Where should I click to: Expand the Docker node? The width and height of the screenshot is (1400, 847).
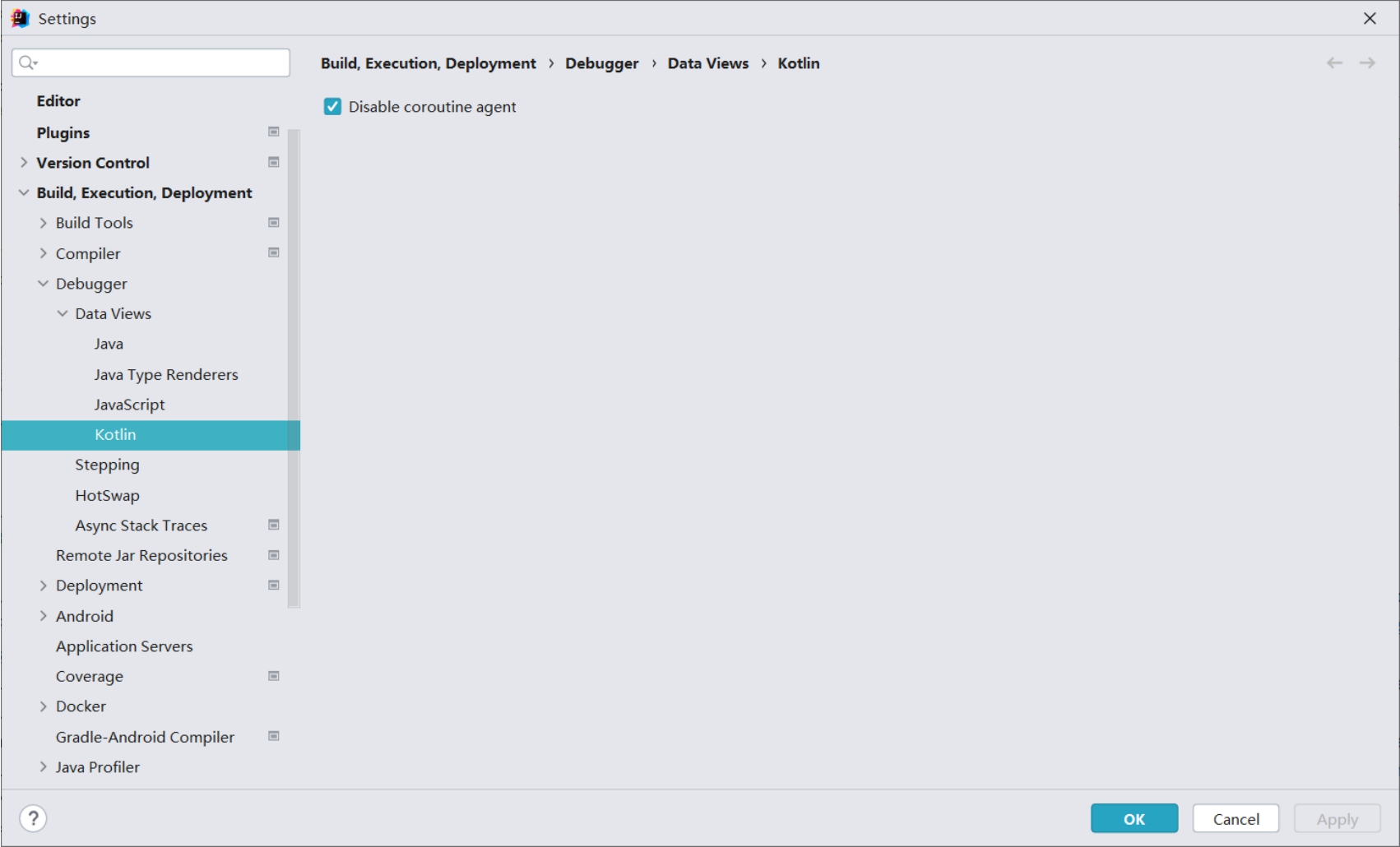[x=43, y=706]
